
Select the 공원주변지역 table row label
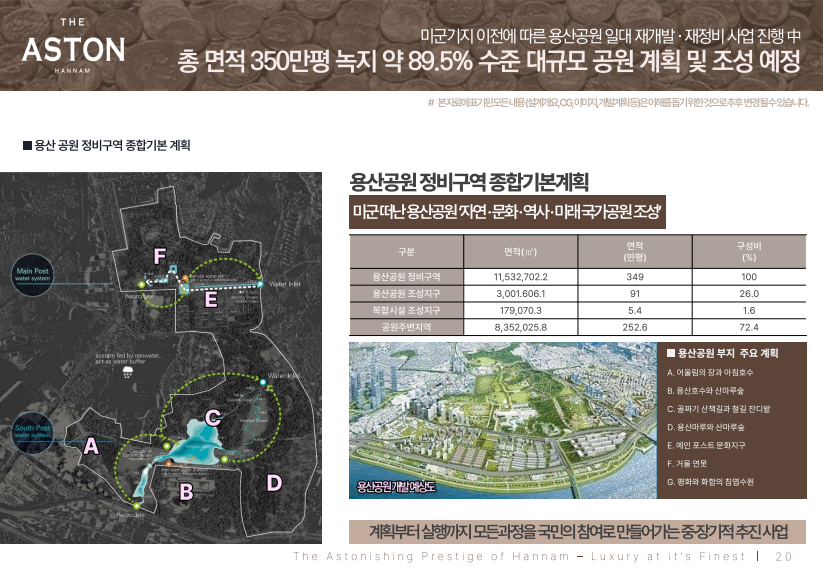click(x=406, y=327)
